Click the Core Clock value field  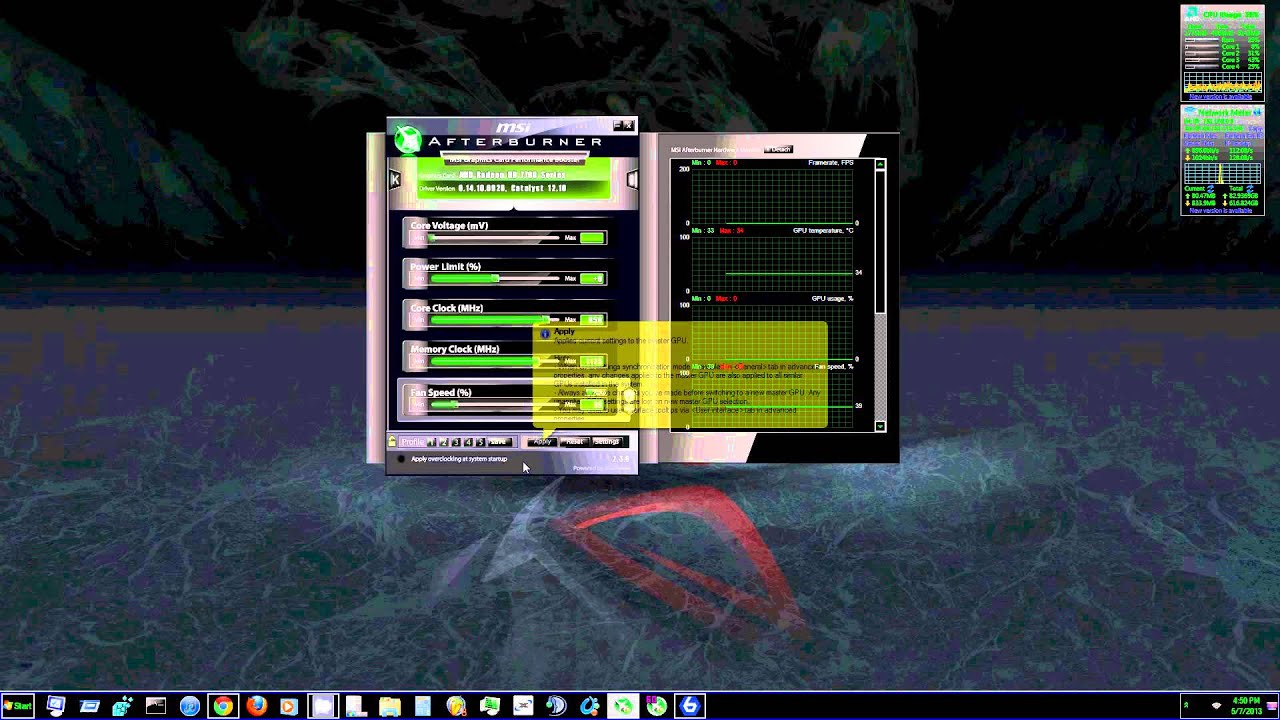click(x=592, y=320)
